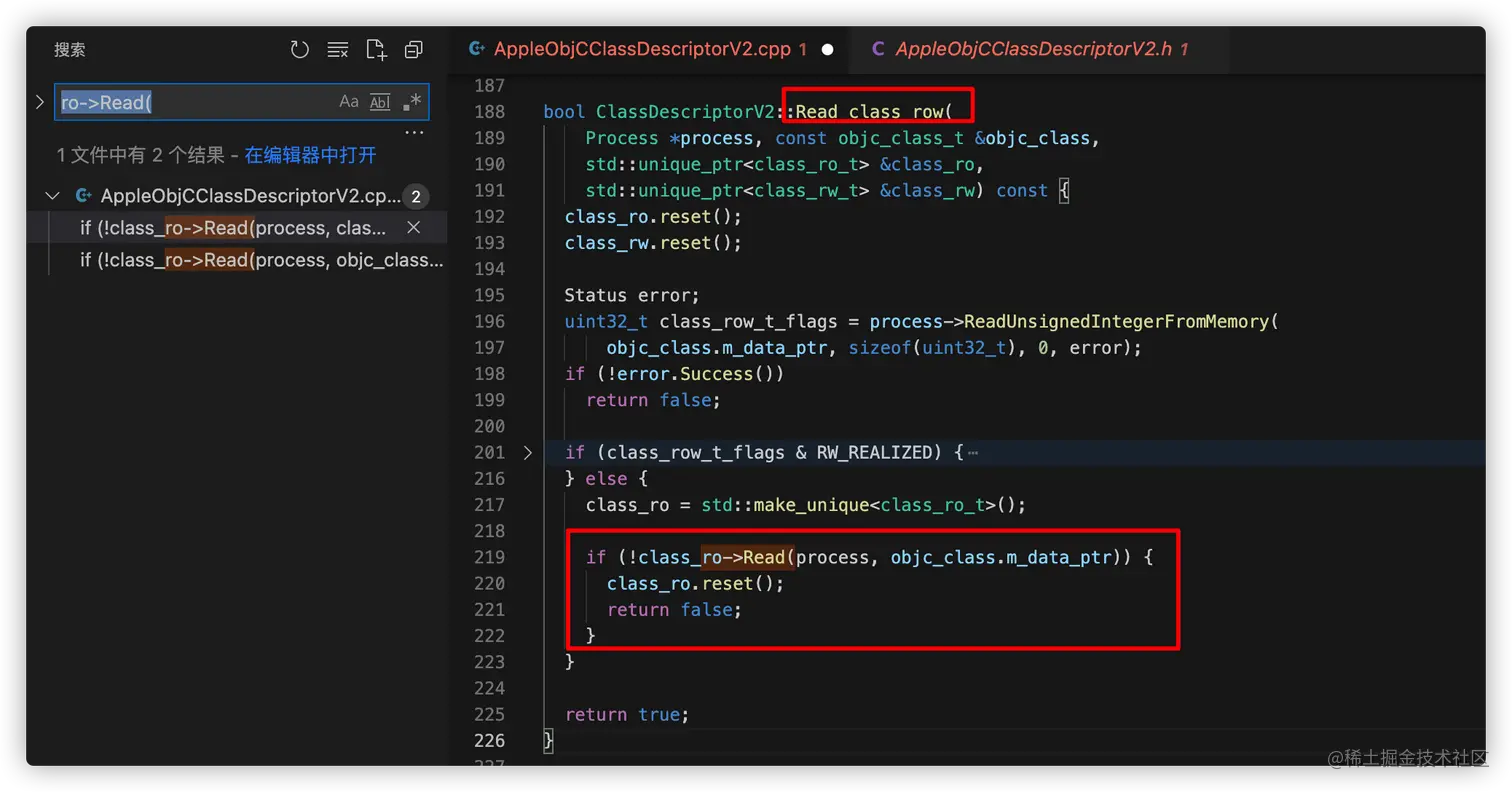Dismiss the first search result

(413, 228)
